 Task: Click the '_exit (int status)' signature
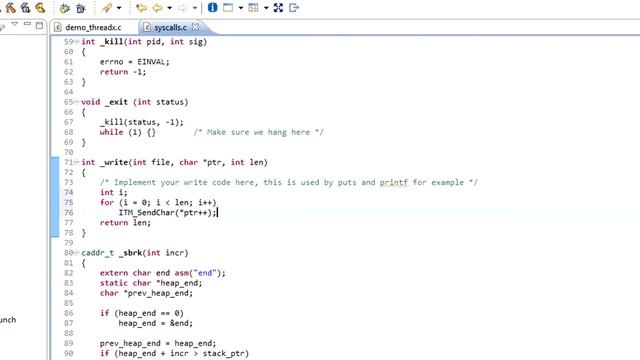(x=147, y=102)
